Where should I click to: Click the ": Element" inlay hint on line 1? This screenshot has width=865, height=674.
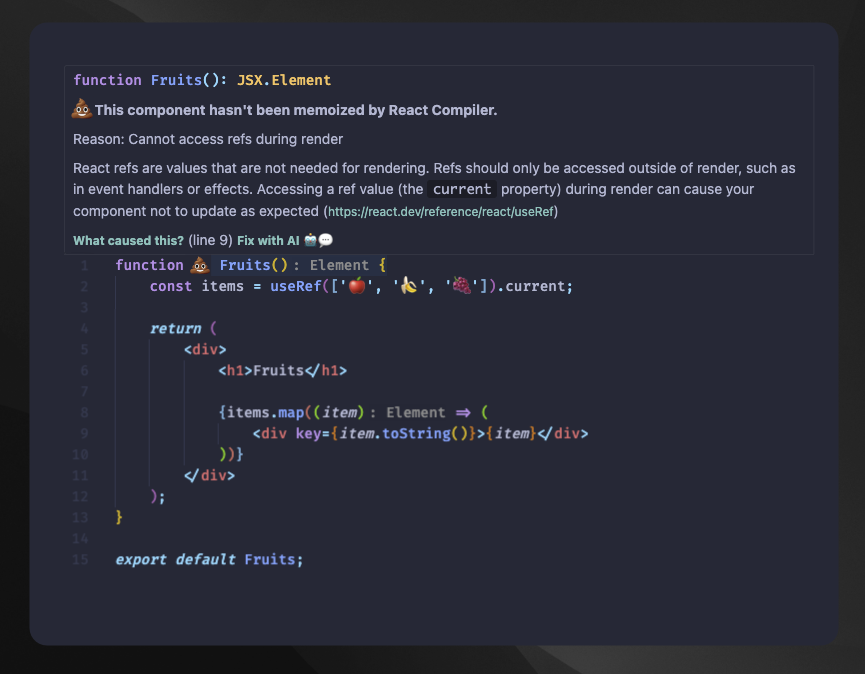pos(331,265)
